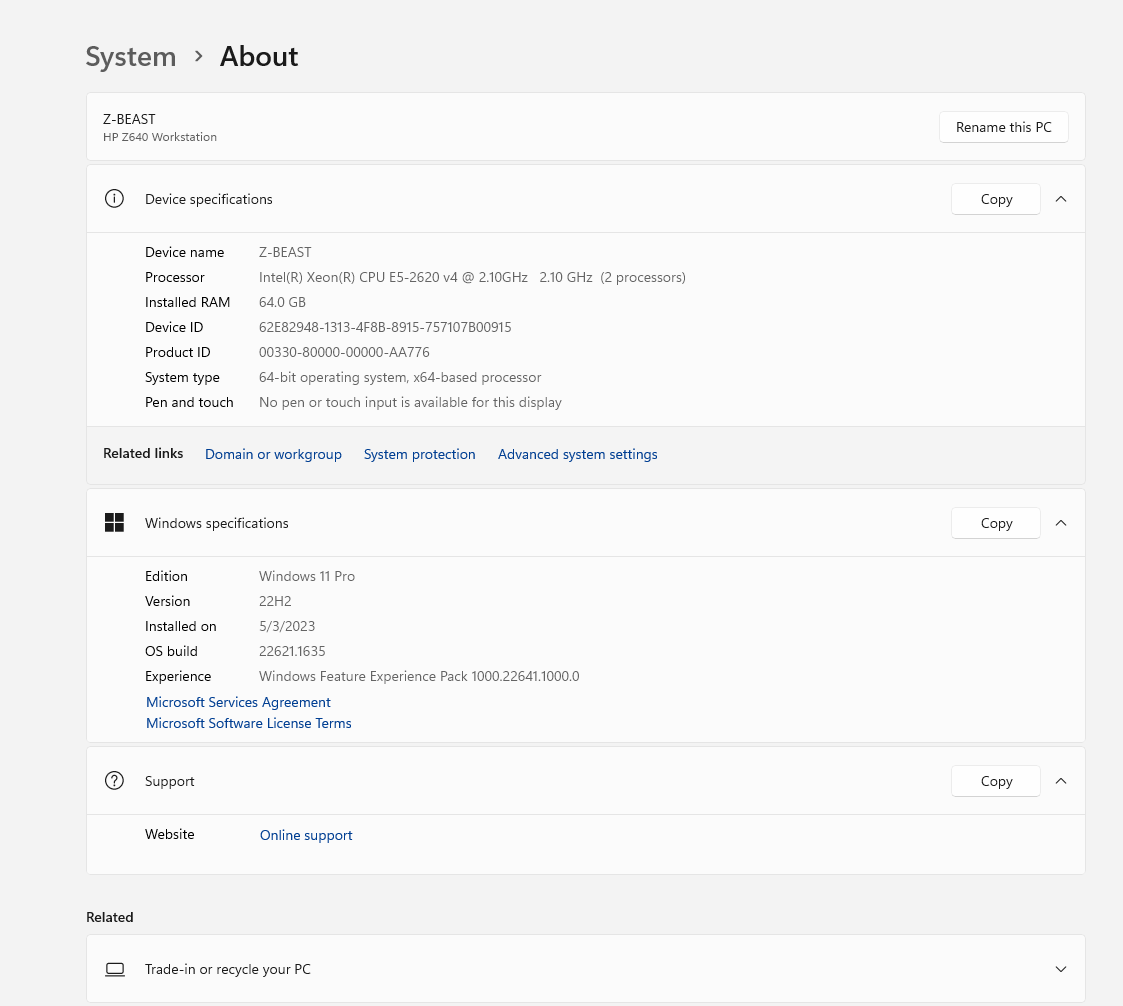Screen dimensions: 1123x1006
Task: Select the About breadcrumb title
Action: pos(259,57)
